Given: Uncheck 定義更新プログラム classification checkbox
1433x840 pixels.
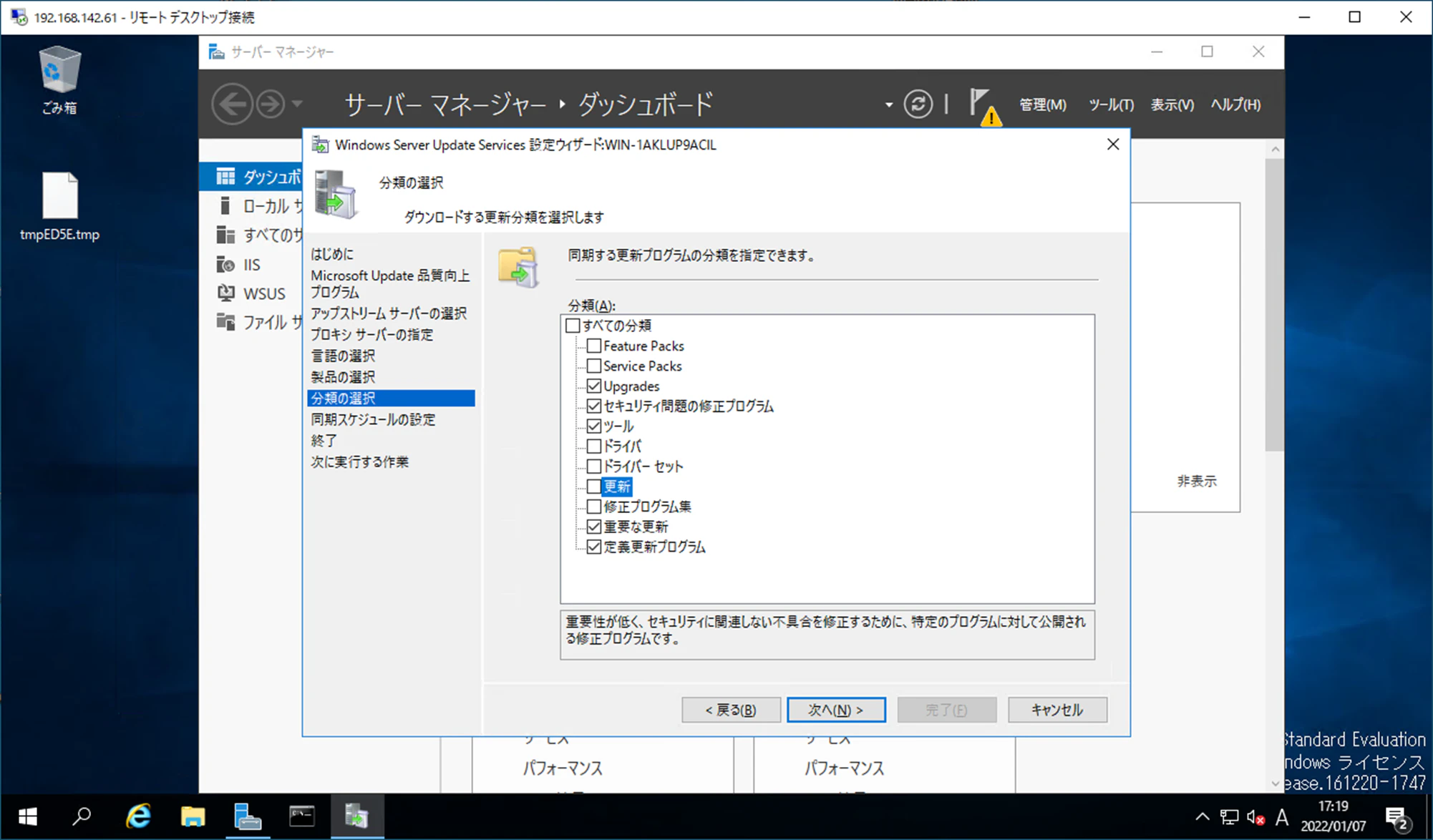Looking at the screenshot, I should tap(593, 547).
